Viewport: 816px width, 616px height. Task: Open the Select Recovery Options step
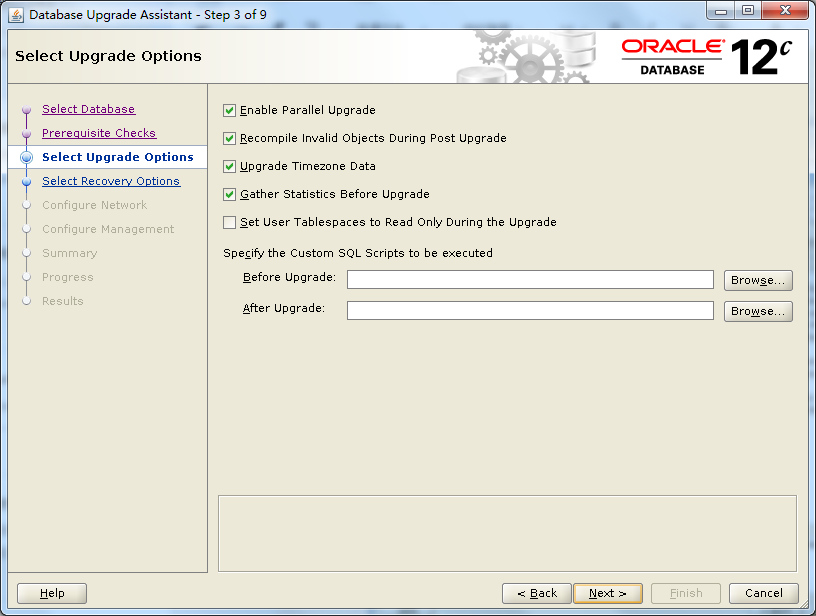tap(111, 181)
